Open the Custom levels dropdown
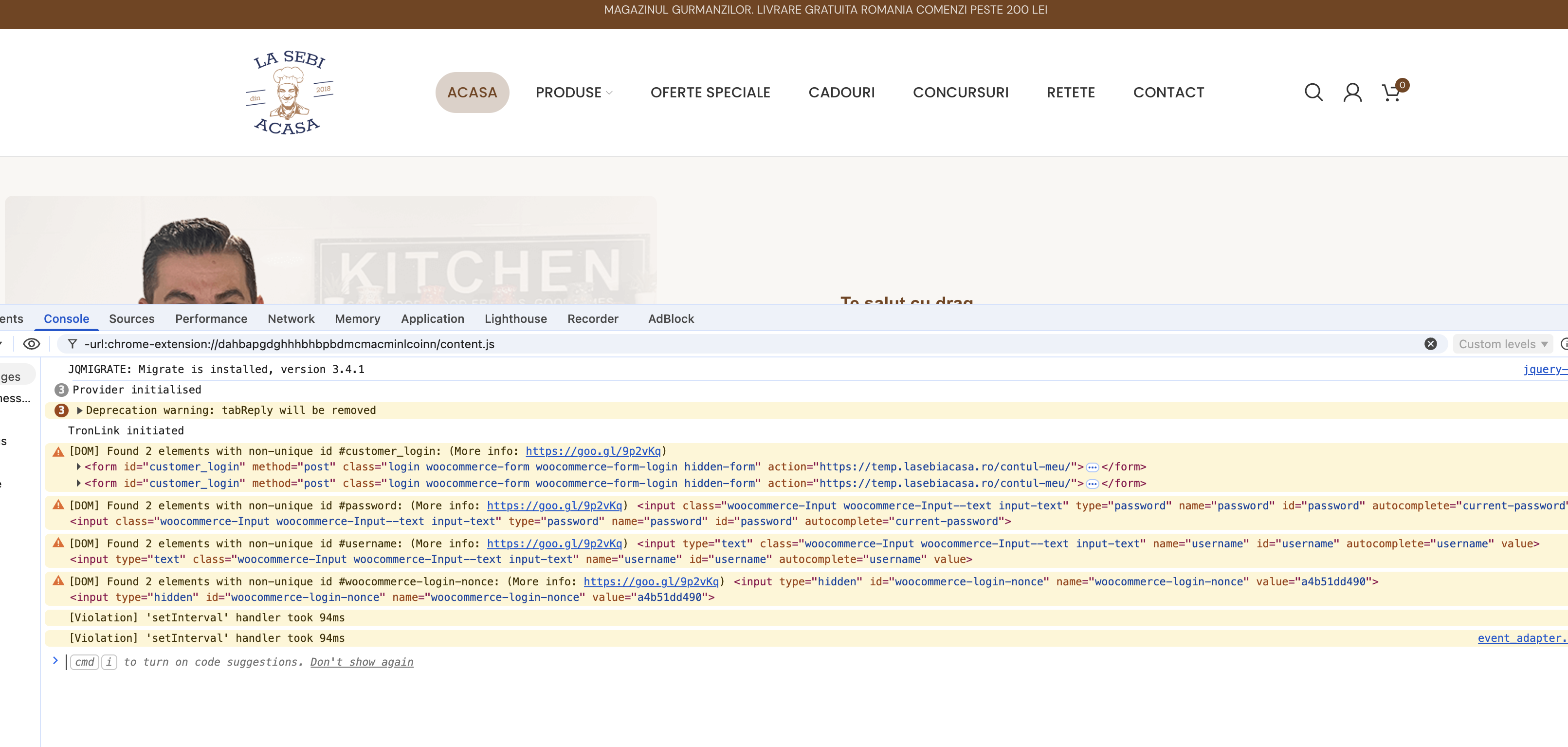 1502,344
